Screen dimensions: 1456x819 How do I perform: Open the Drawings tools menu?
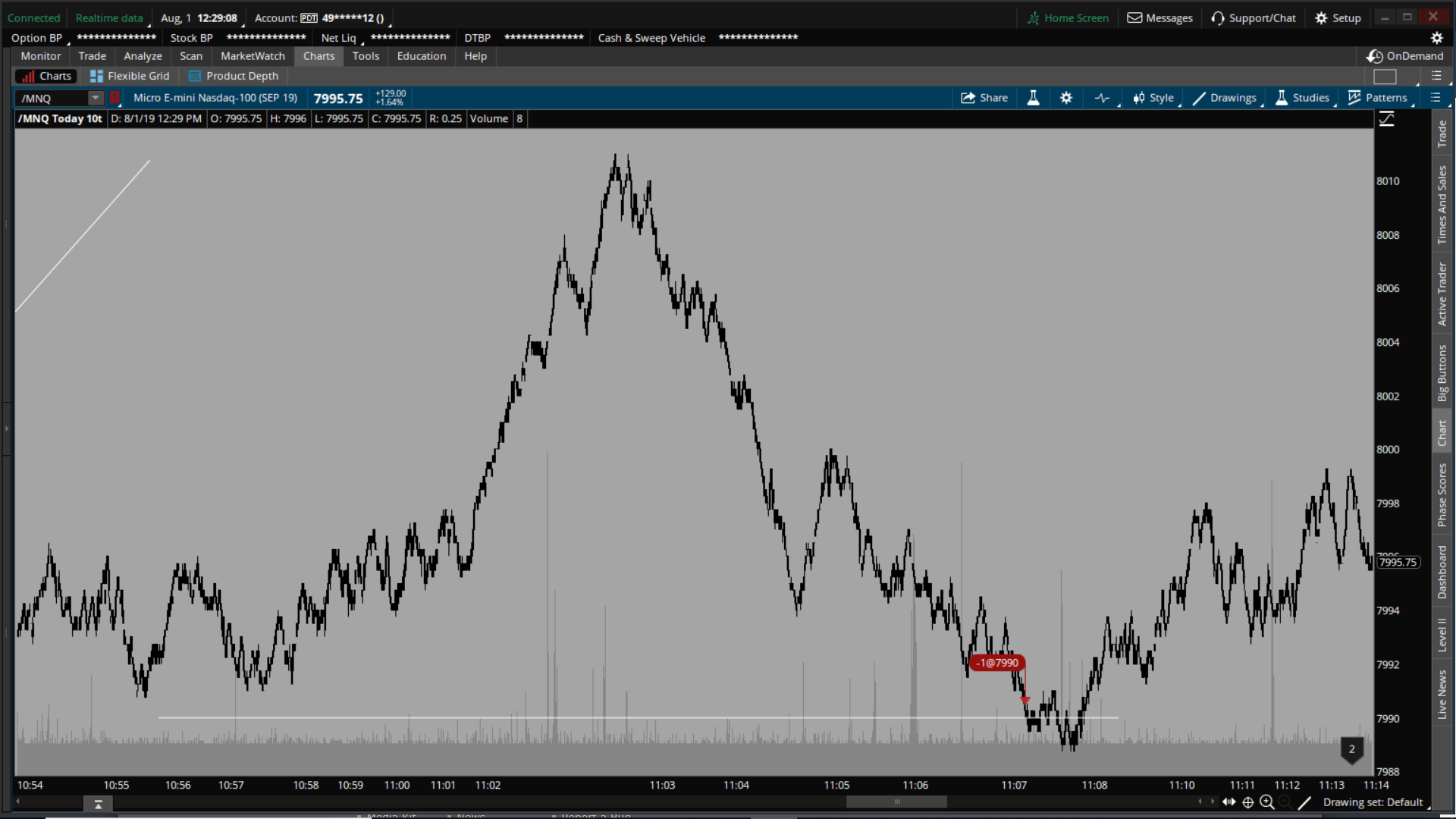(1225, 98)
